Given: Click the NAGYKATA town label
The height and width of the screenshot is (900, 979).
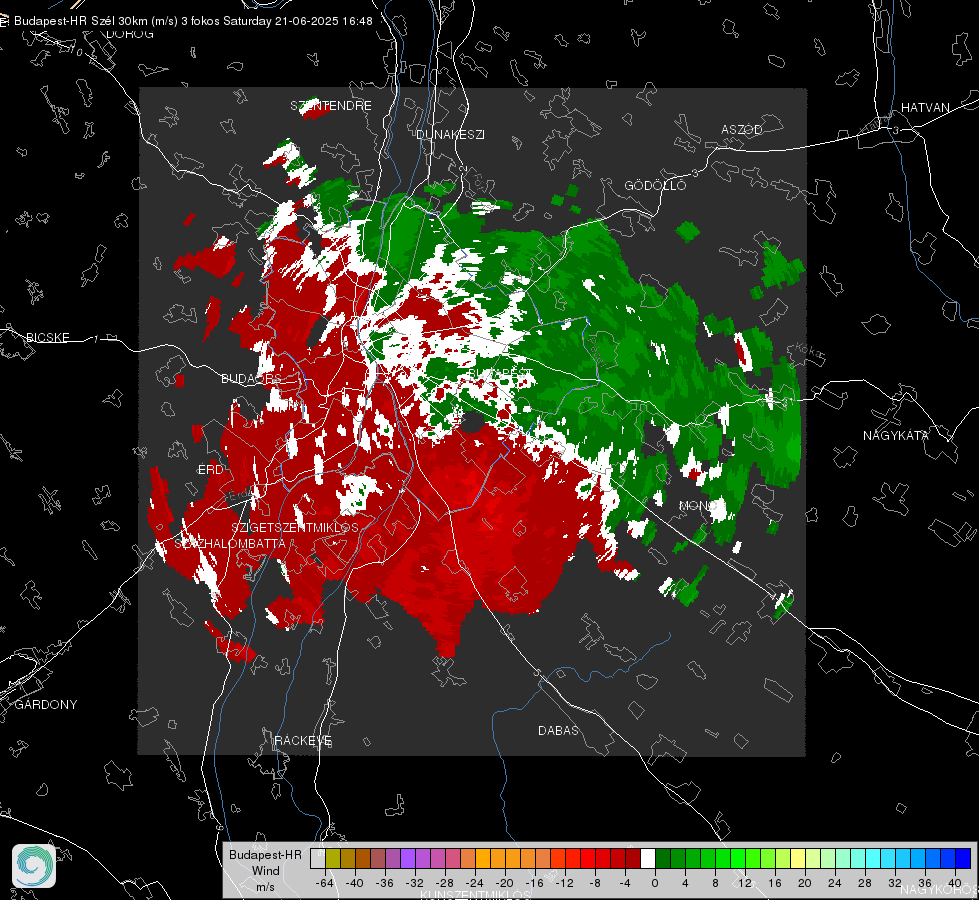Looking at the screenshot, I should click(x=896, y=435).
